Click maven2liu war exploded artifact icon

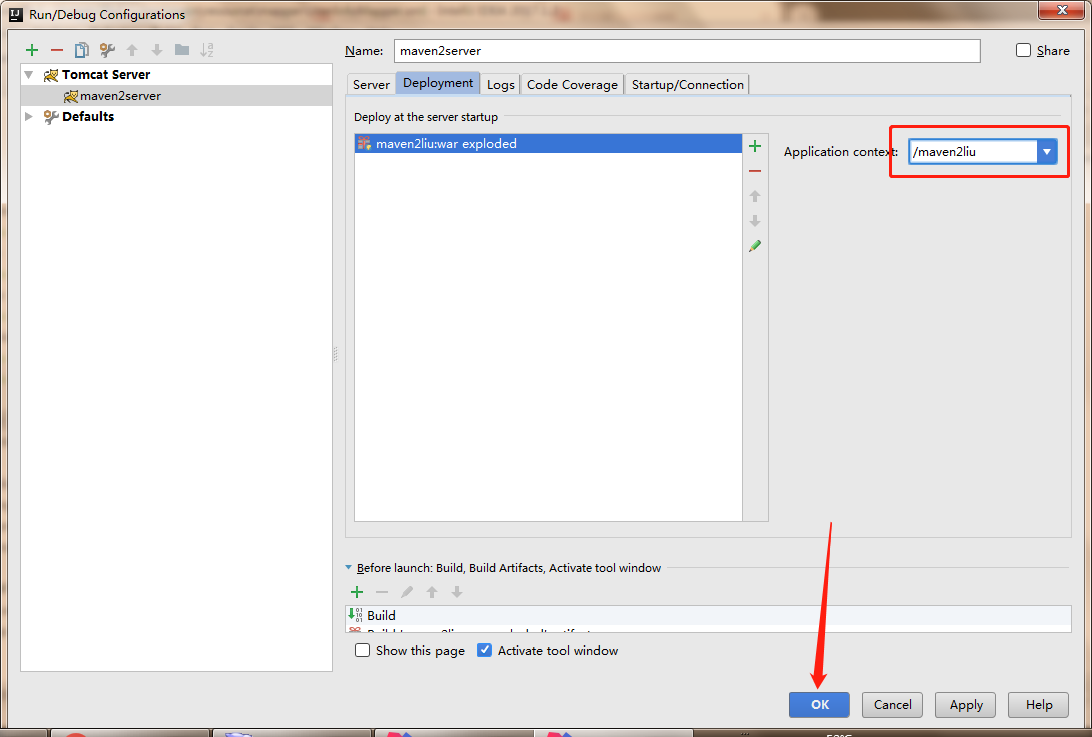click(364, 143)
